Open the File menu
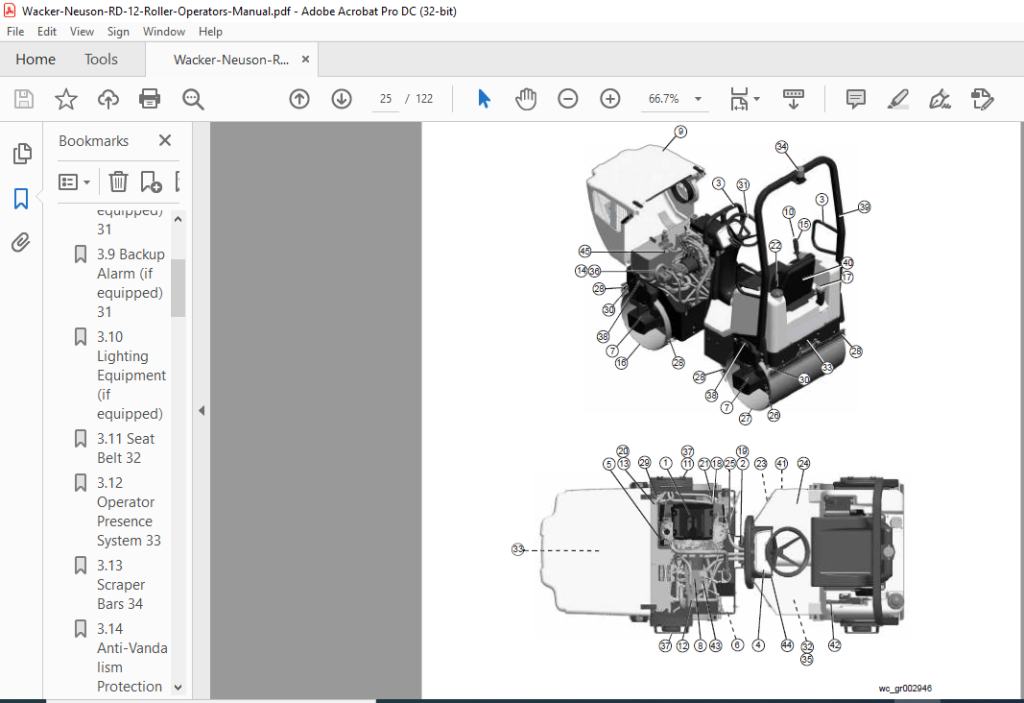Screen dimensions: 1024x703 click(15, 31)
